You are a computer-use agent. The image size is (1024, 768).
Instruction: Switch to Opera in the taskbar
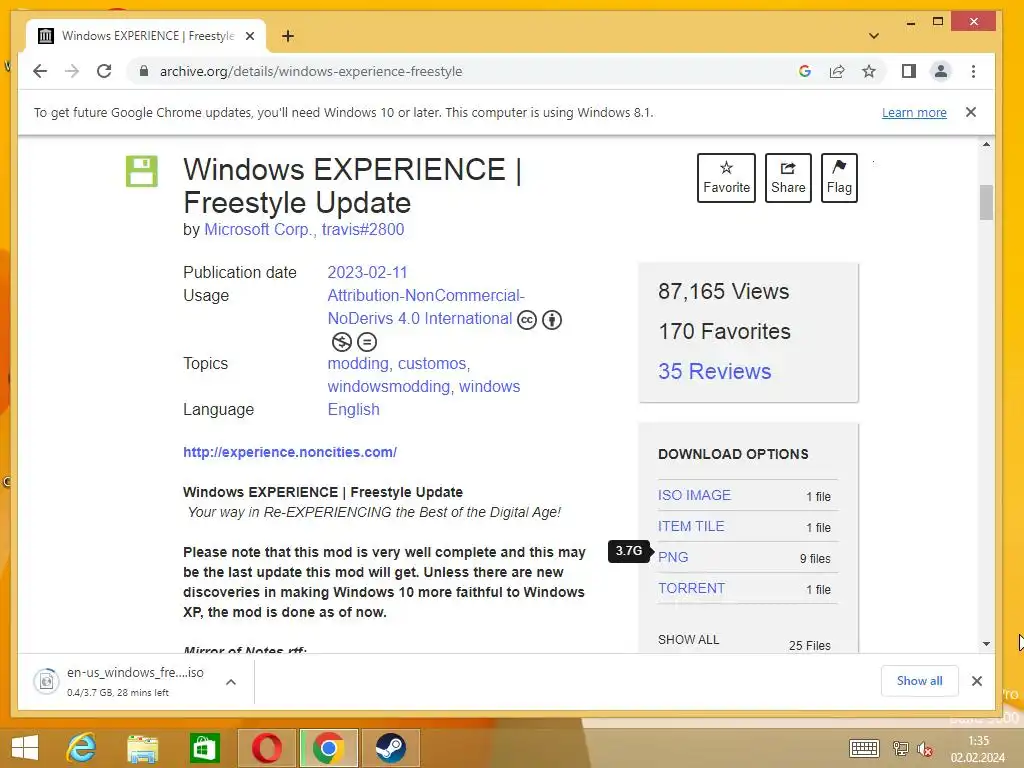point(266,748)
